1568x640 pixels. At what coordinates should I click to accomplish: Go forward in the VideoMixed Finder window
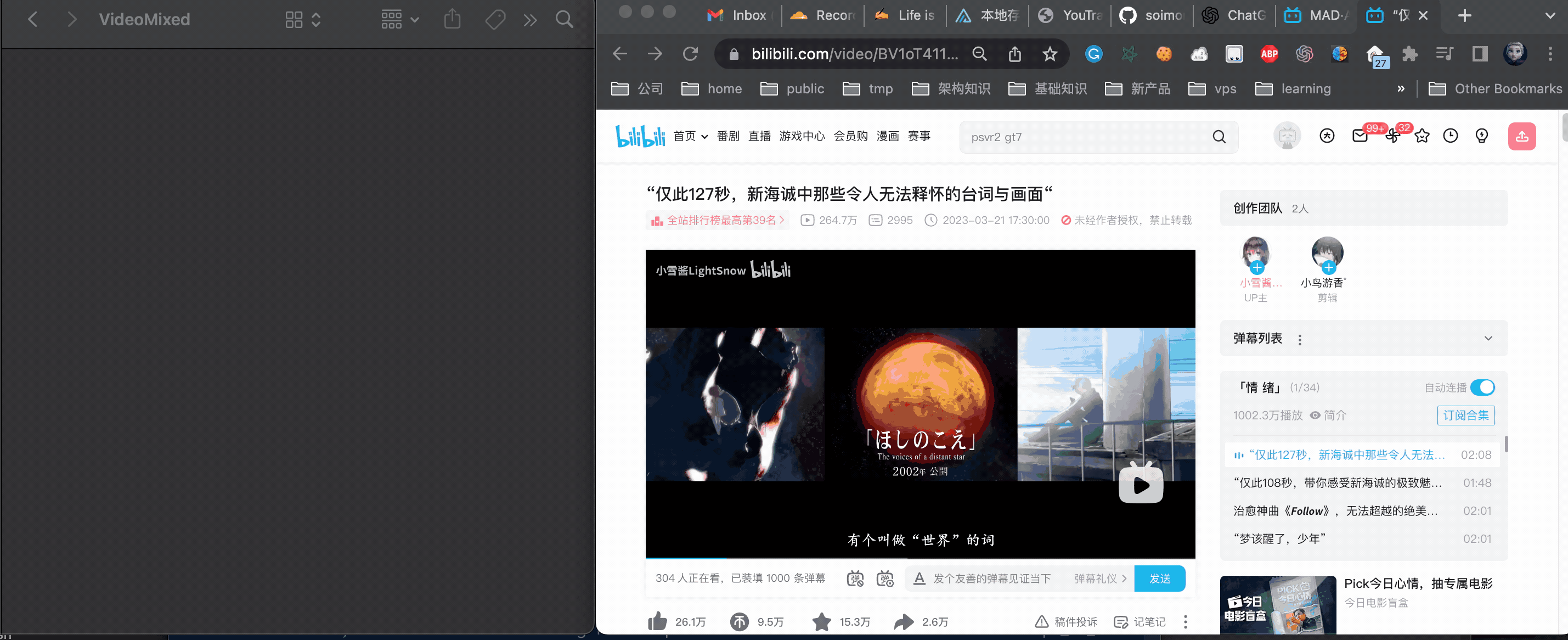(72, 20)
